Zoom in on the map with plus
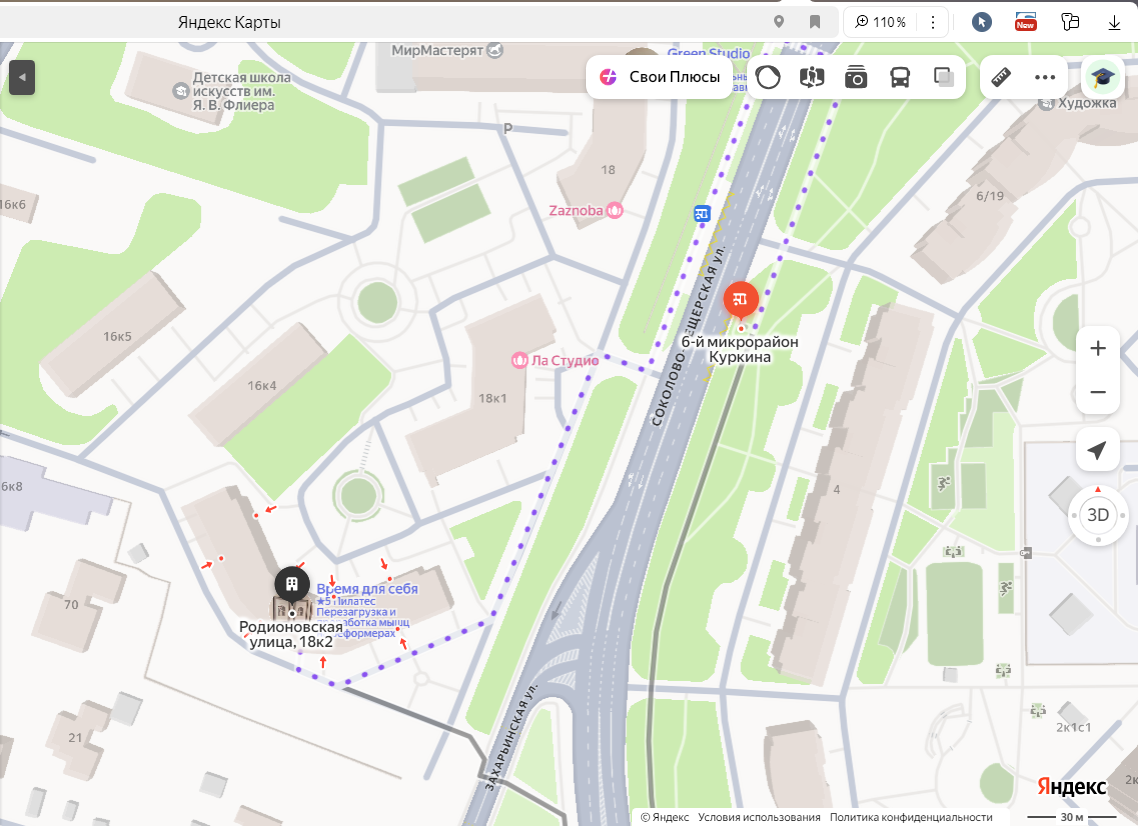Screen dimensions: 1138x826 pyautogui.click(x=1097, y=348)
